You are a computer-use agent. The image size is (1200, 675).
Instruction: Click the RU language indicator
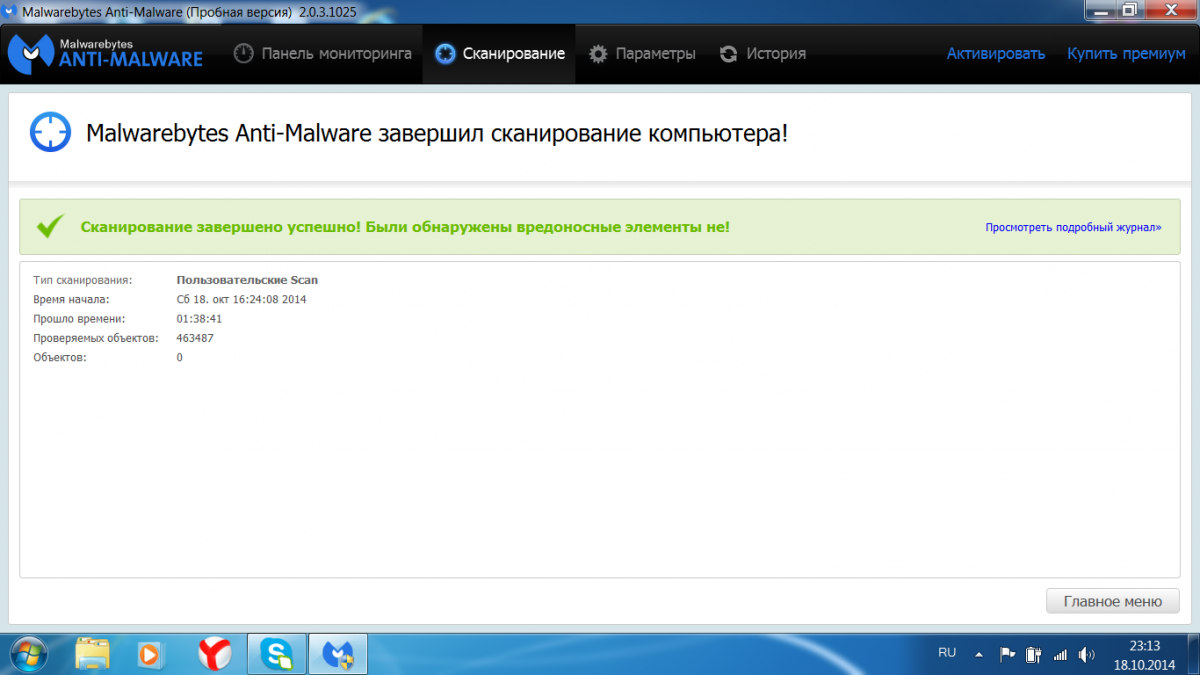[x=947, y=652]
